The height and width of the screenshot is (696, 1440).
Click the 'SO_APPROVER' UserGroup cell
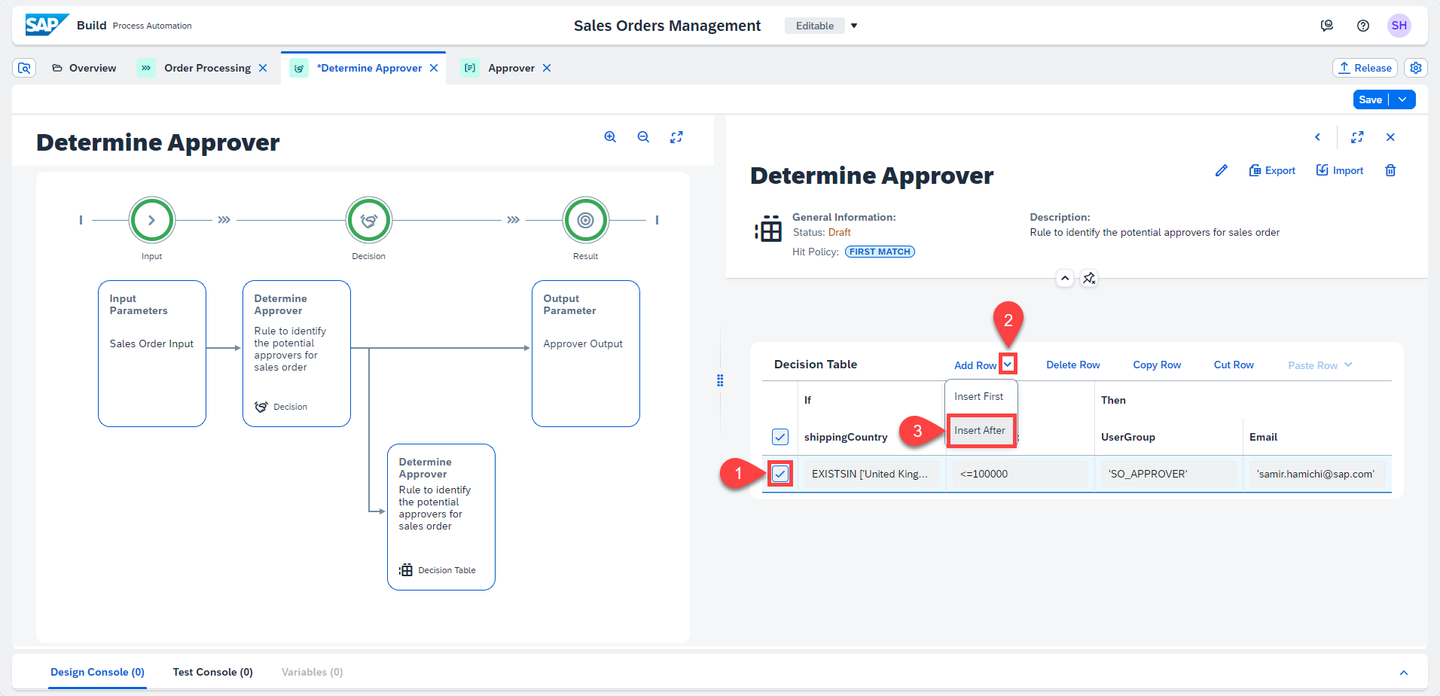tap(1167, 474)
